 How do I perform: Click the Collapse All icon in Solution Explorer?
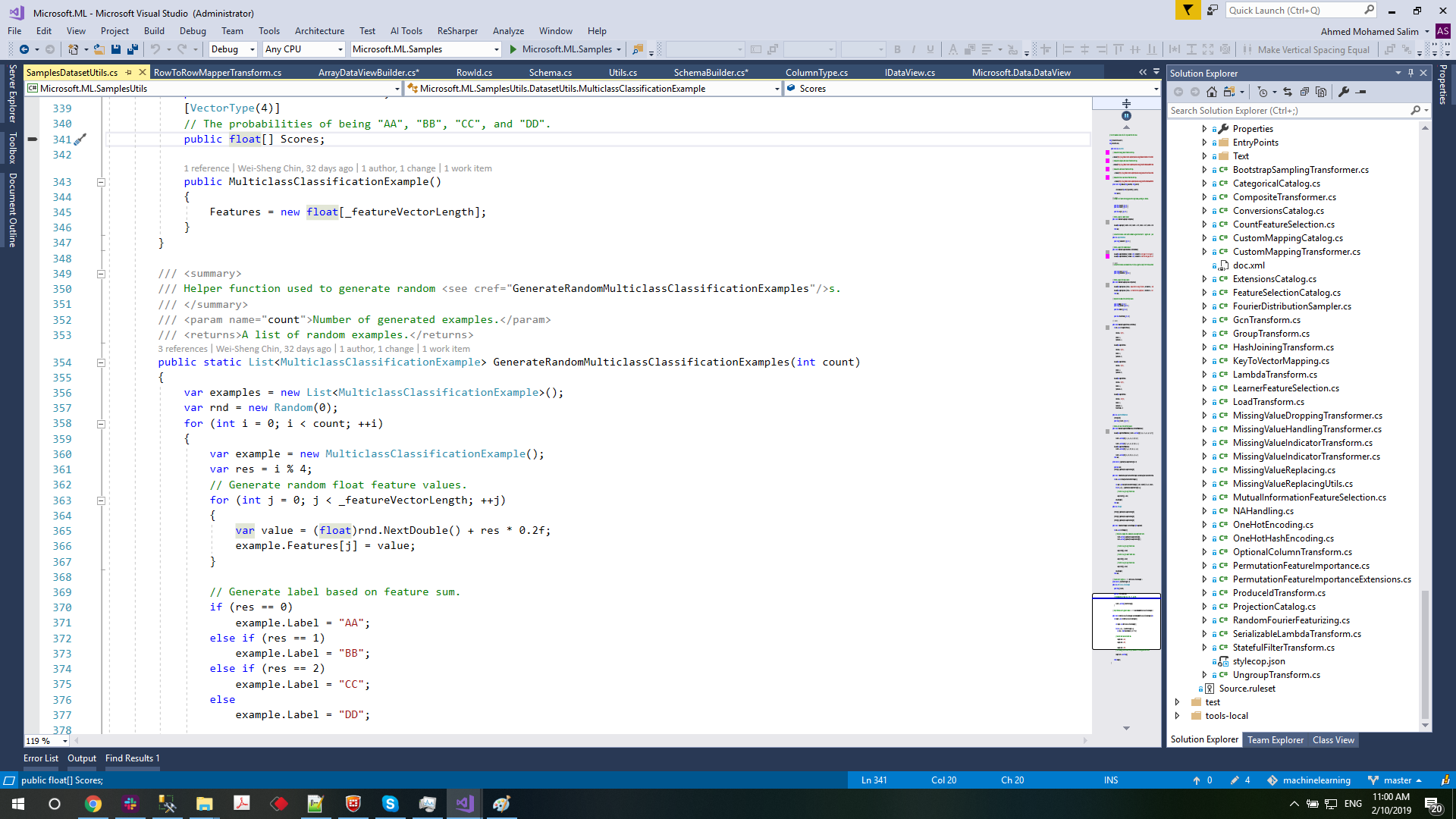coord(1305,91)
